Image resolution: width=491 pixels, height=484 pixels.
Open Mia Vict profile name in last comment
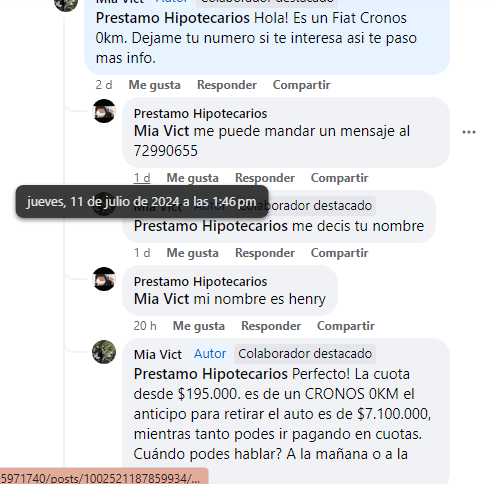(158, 354)
